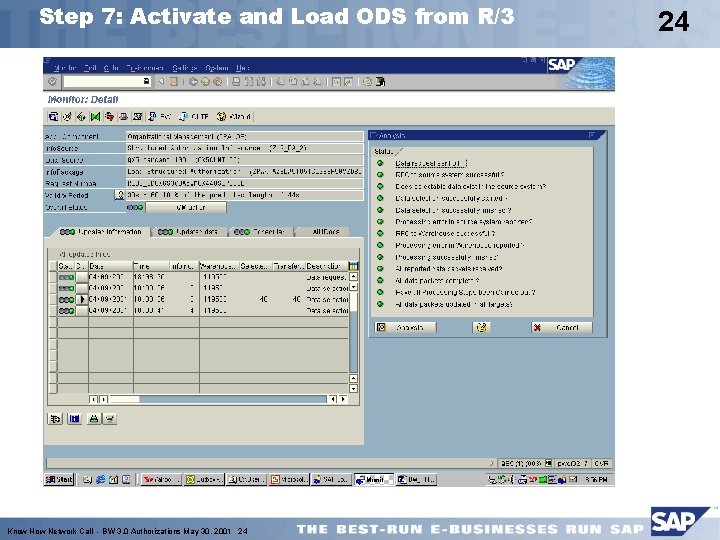The width and height of the screenshot is (720, 540).
Task: Open the command field history dropdown
Action: [146, 82]
